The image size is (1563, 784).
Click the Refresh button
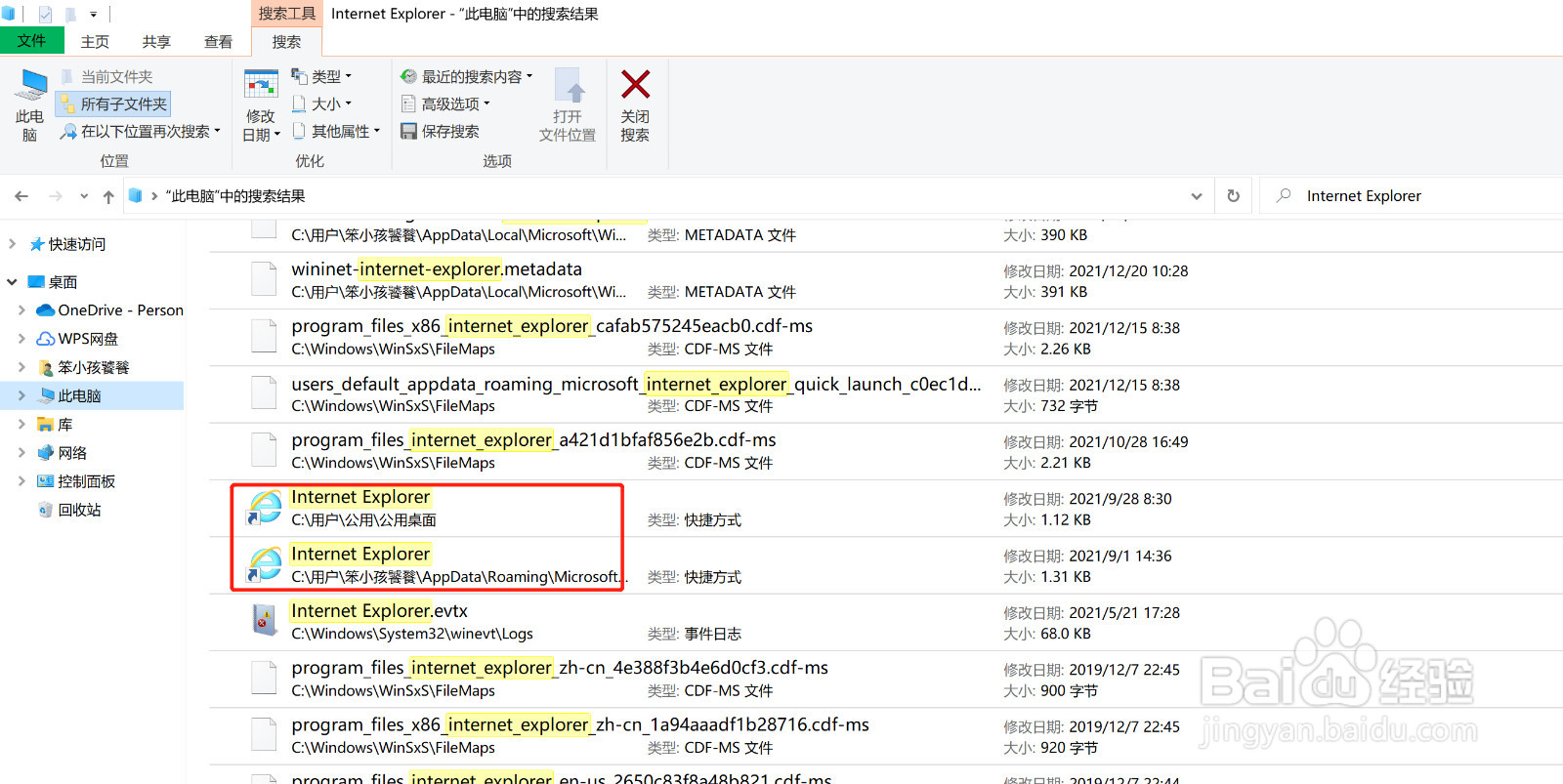(x=1234, y=196)
